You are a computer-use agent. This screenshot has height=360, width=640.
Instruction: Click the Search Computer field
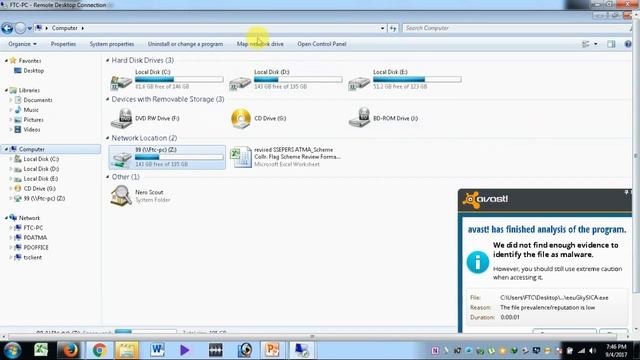pos(516,28)
